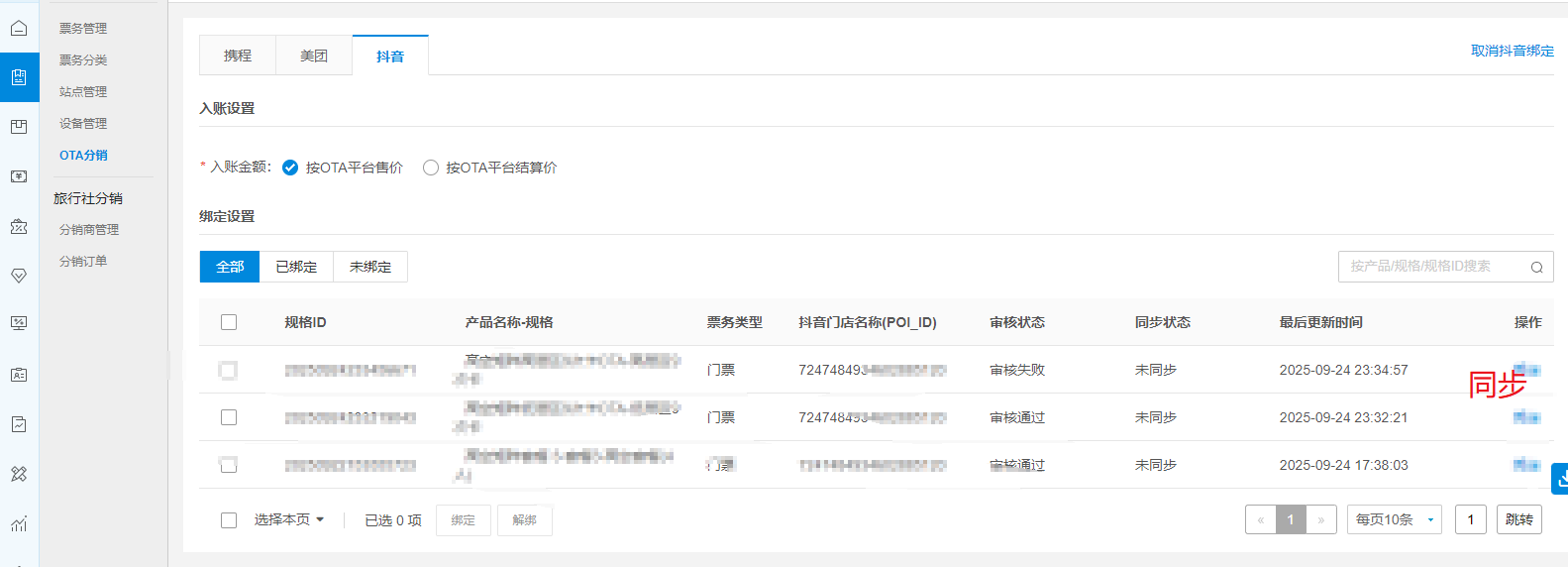
Task: Click the home icon in left sidebar
Action: click(x=19, y=28)
